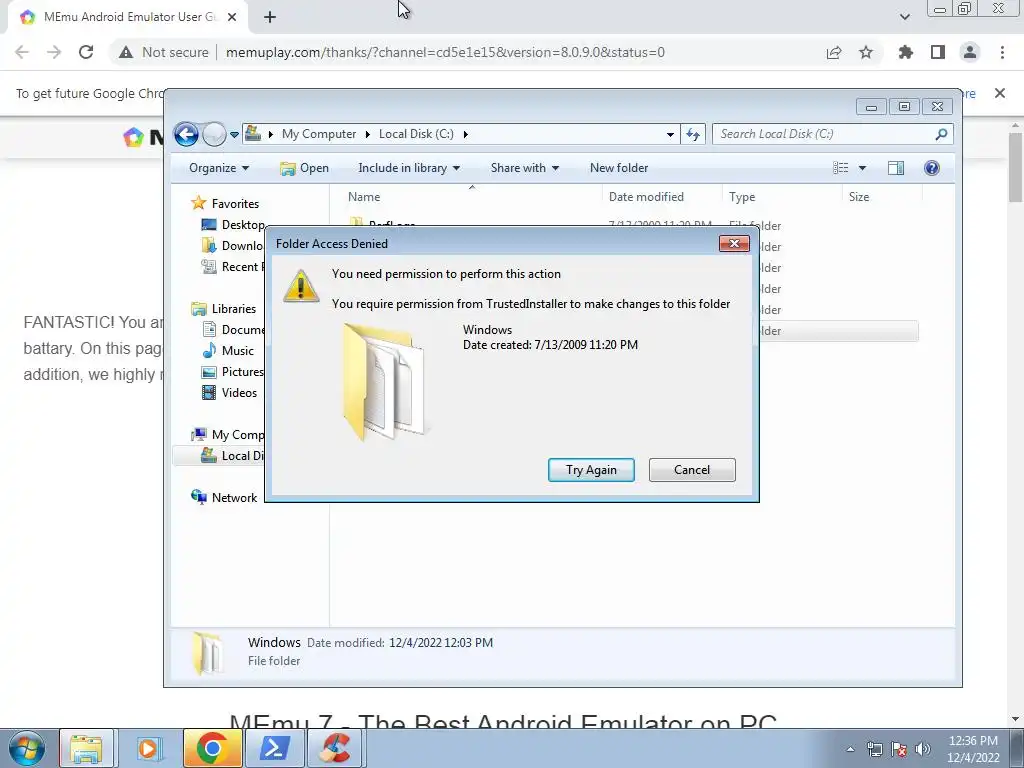Open a new Chrome tab
Image resolution: width=1024 pixels, height=768 pixels.
click(270, 18)
